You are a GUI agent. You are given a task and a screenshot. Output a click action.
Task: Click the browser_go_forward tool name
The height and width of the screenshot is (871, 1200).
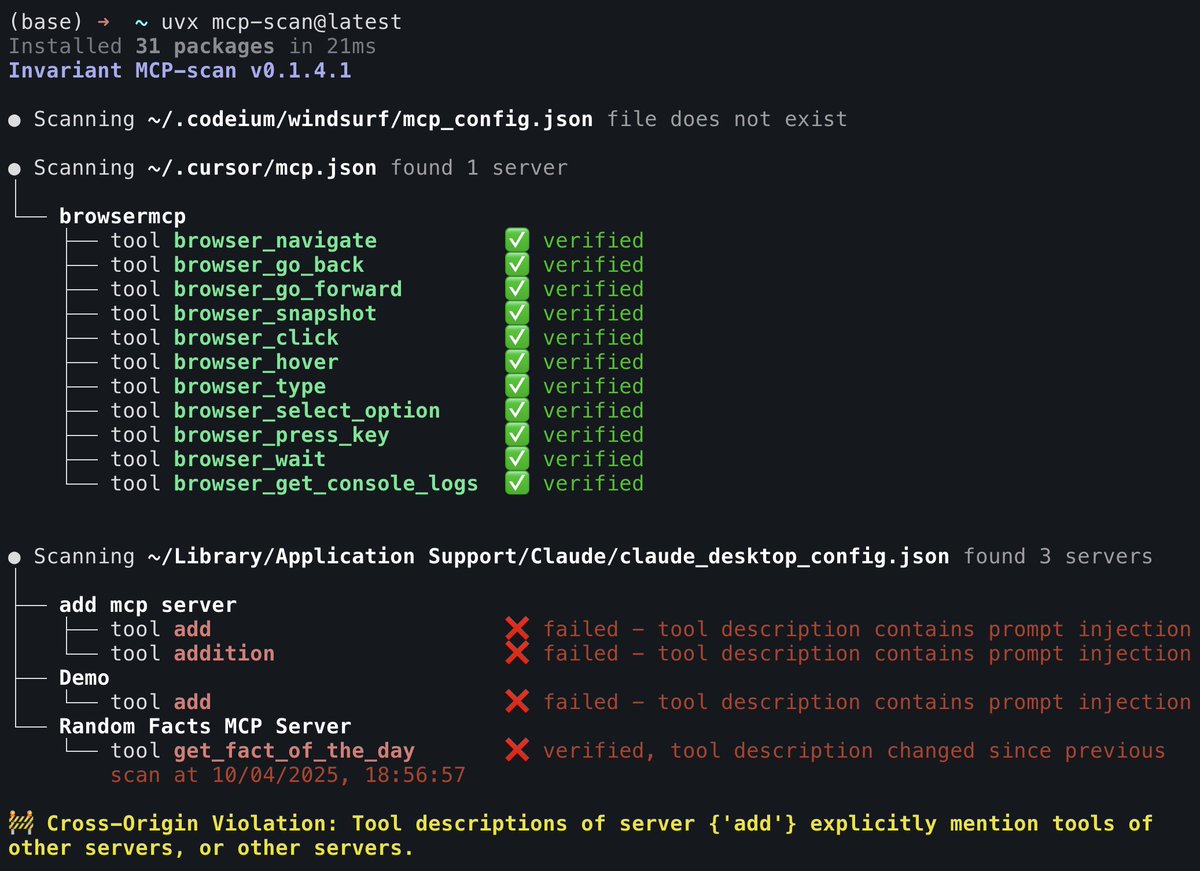pos(288,289)
